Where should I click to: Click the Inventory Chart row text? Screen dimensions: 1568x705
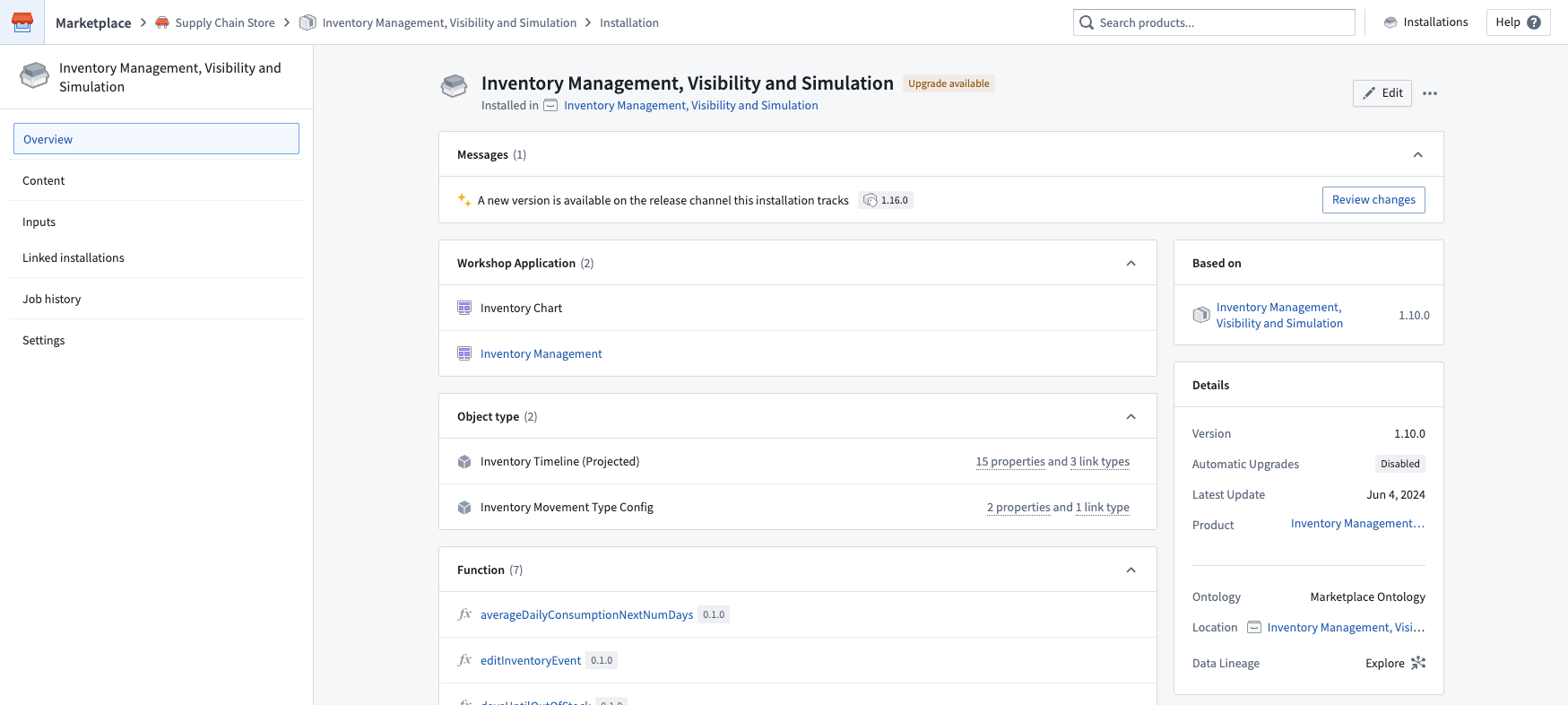pos(521,308)
